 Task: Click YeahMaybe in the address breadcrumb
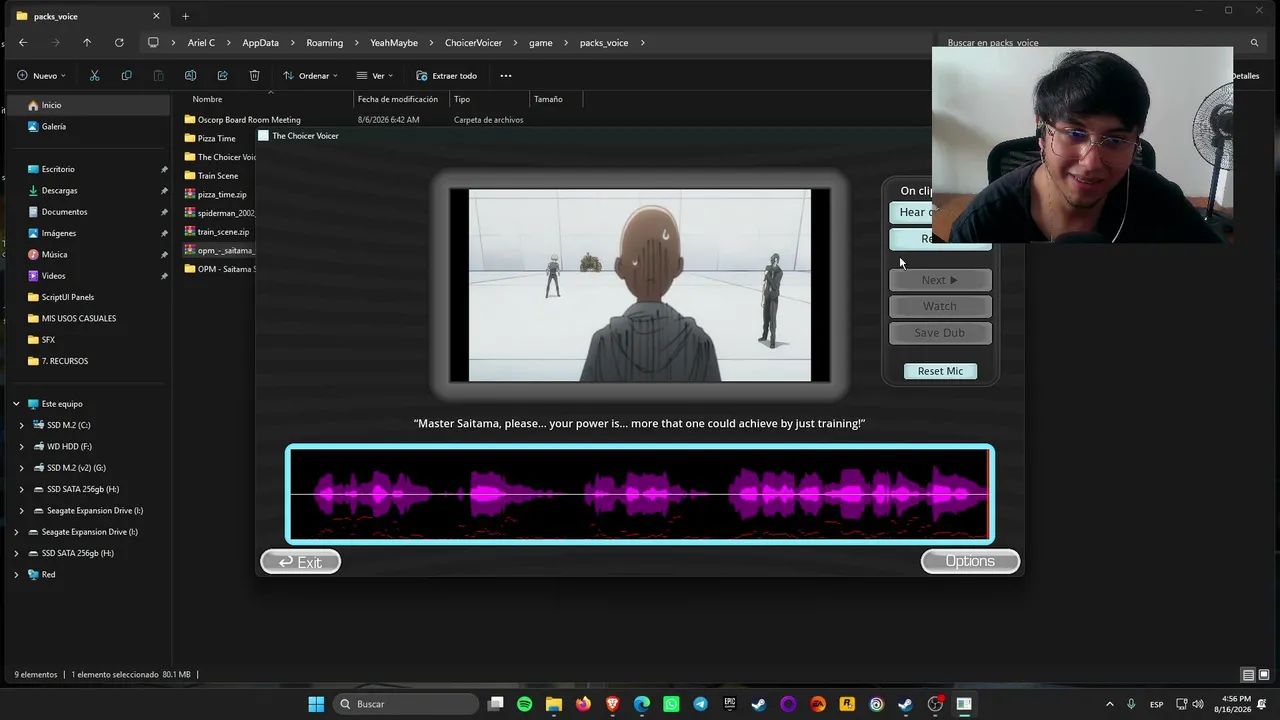(394, 43)
